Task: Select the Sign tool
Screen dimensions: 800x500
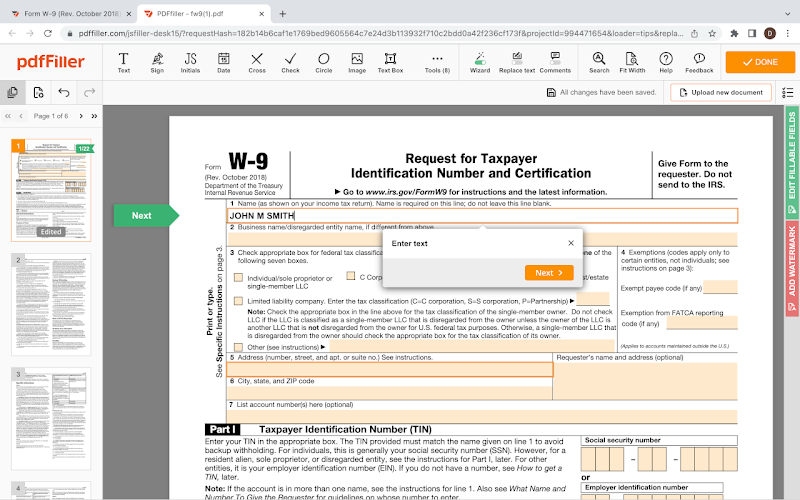Action: (157, 62)
